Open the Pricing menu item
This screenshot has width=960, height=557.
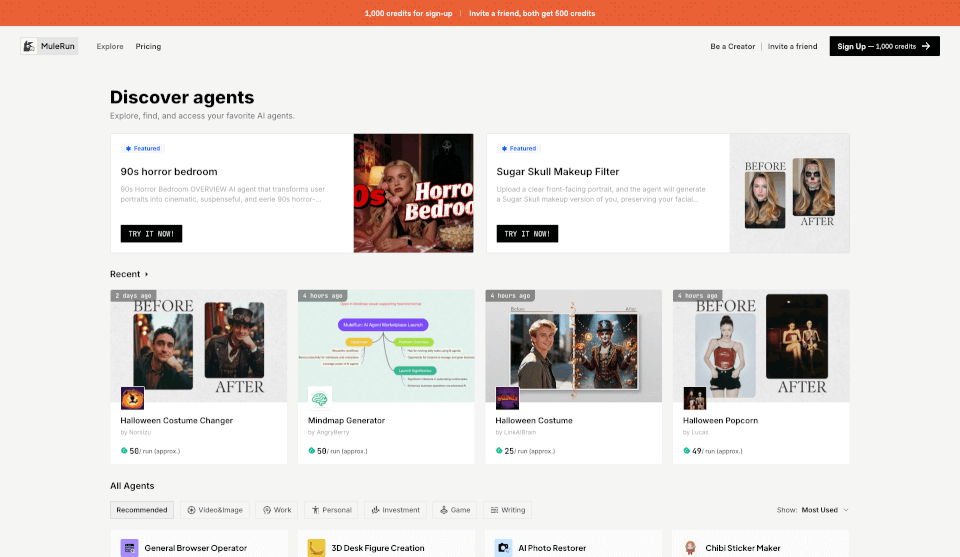(x=148, y=46)
